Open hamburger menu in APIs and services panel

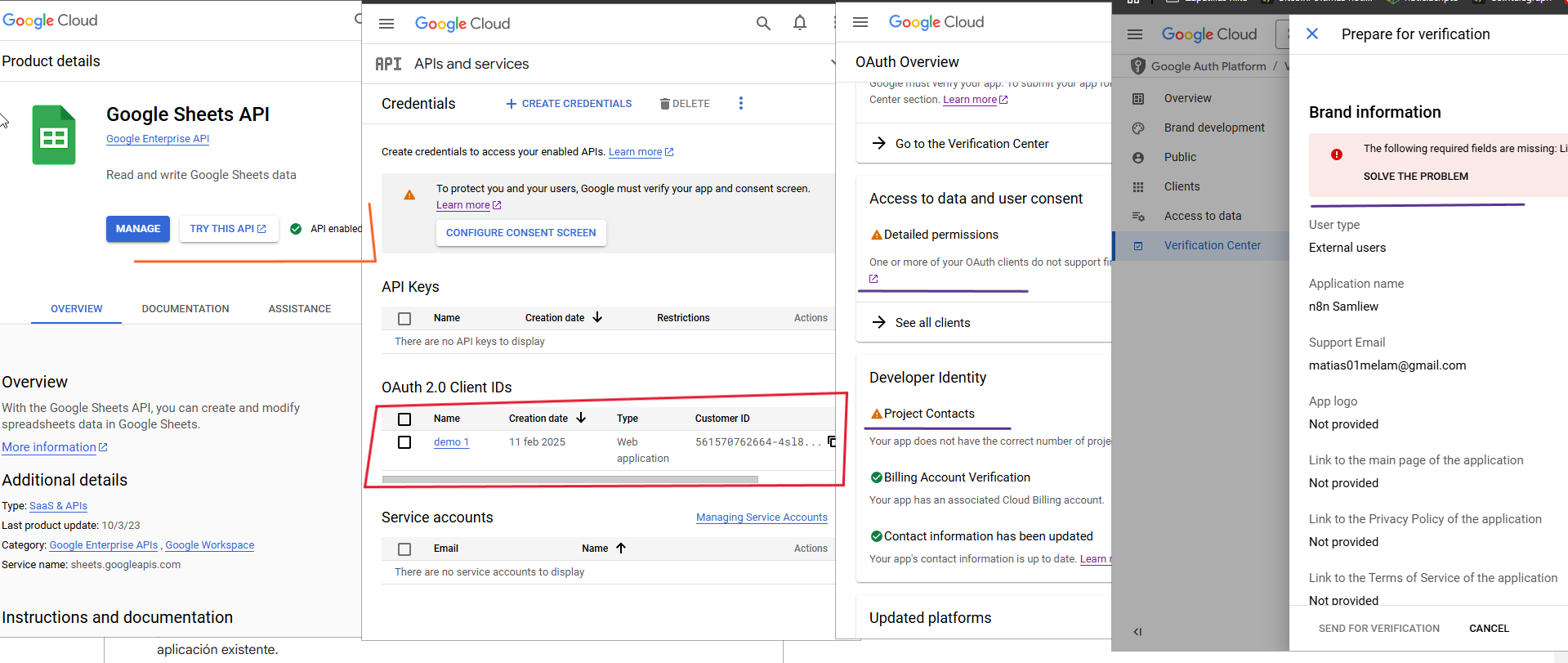coord(386,24)
